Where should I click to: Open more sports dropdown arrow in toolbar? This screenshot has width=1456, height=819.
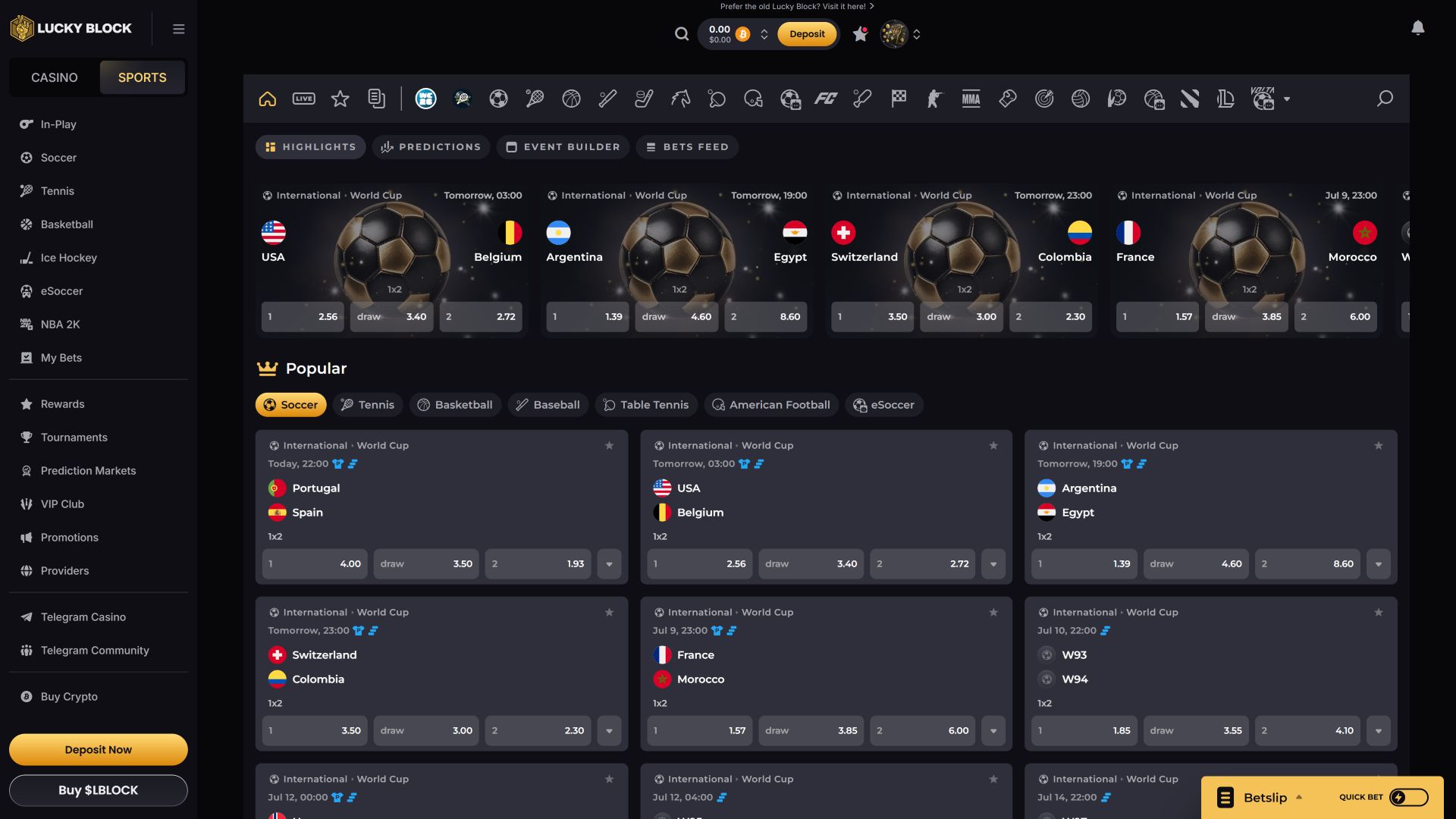pos(1287,99)
